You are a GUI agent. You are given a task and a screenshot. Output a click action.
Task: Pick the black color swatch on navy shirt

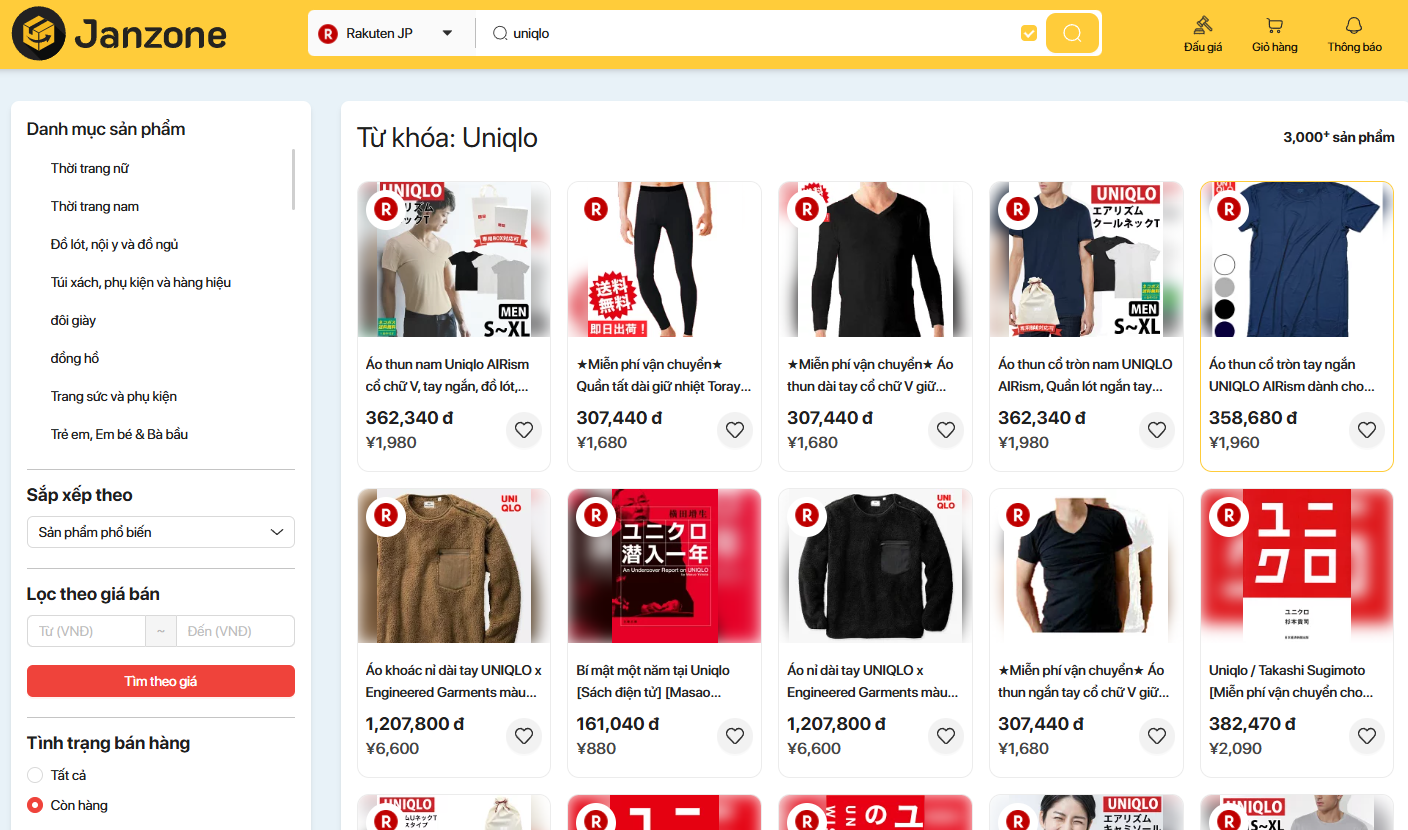coord(1224,309)
